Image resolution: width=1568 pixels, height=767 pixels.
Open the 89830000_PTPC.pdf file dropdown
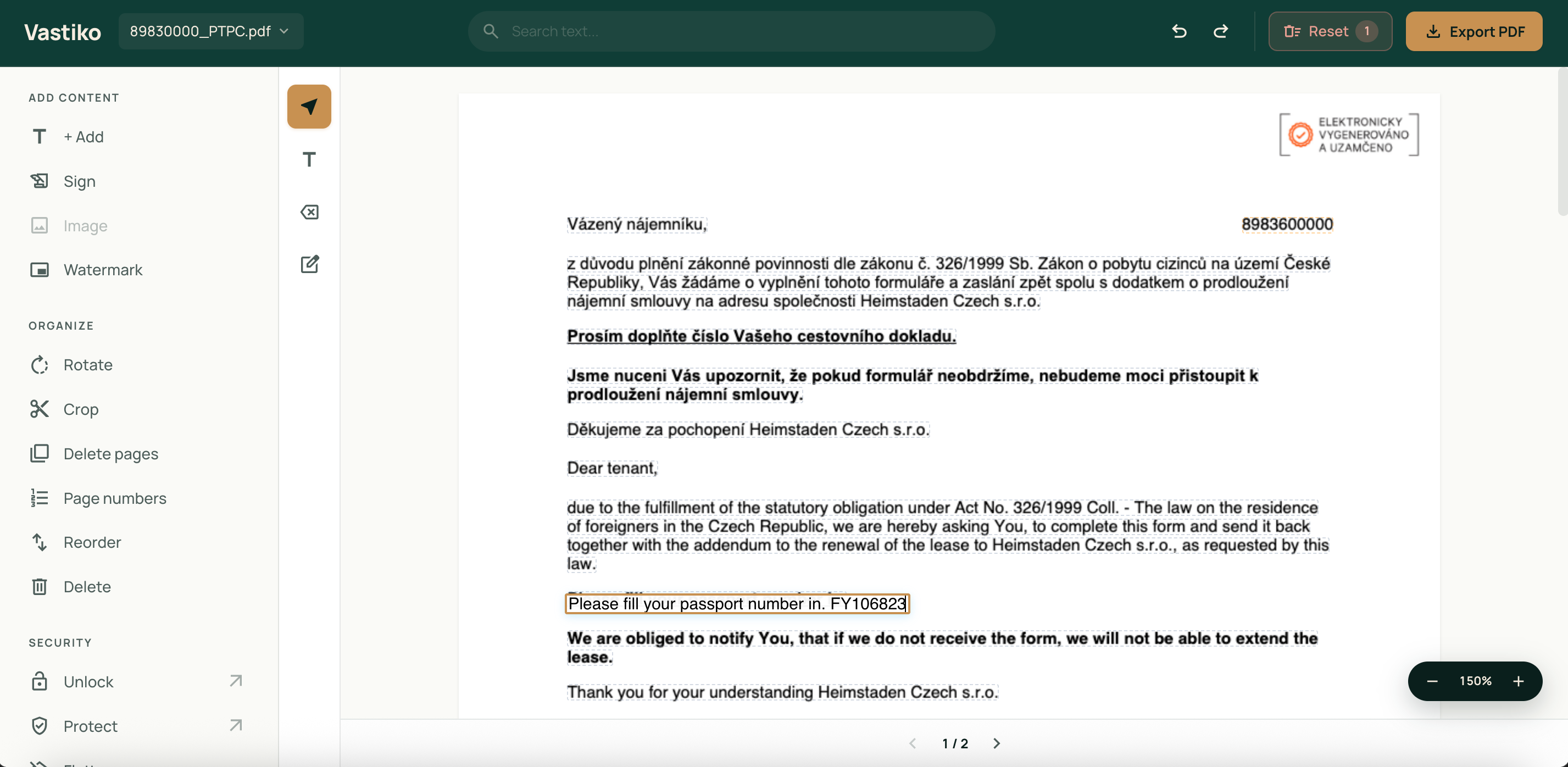(210, 31)
